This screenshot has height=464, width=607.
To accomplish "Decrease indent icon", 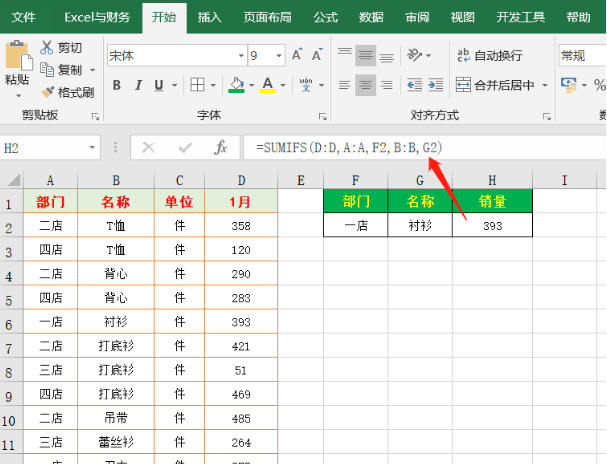I will point(415,85).
